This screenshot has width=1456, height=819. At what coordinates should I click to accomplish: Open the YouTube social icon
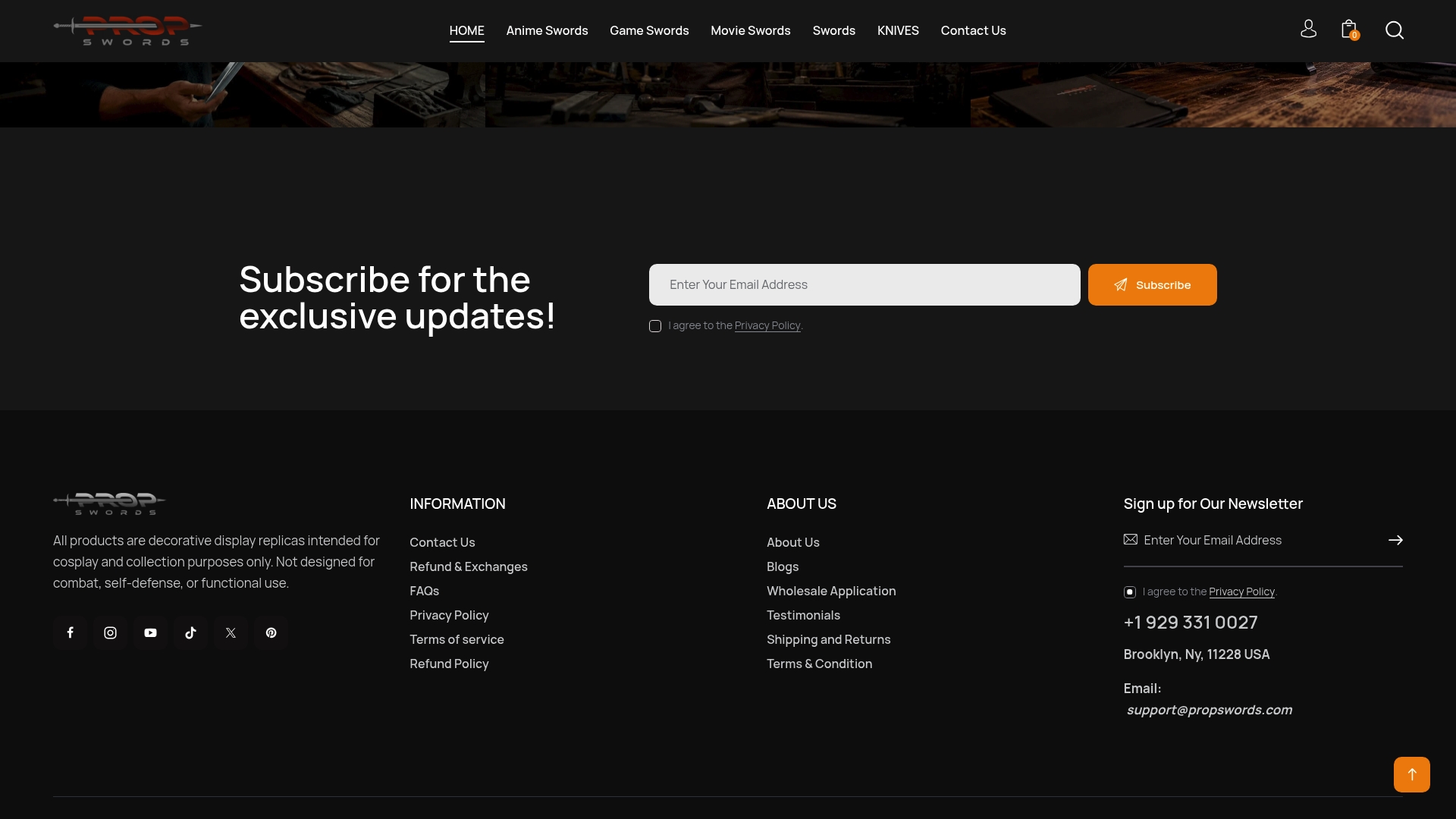click(x=150, y=632)
